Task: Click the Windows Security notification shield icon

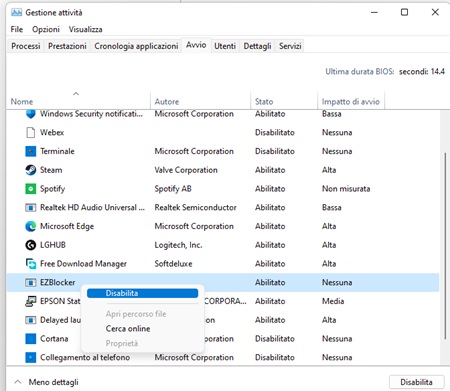Action: coord(31,114)
